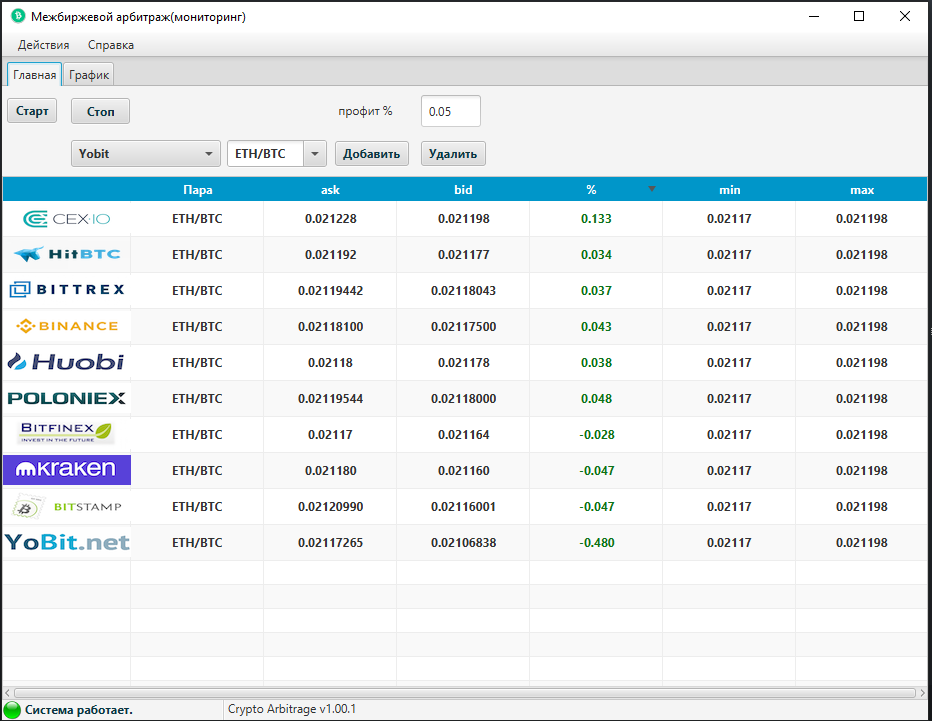Click ETH/BTC pair cell in Kraken row
The height and width of the screenshot is (721, 932).
pos(197,470)
